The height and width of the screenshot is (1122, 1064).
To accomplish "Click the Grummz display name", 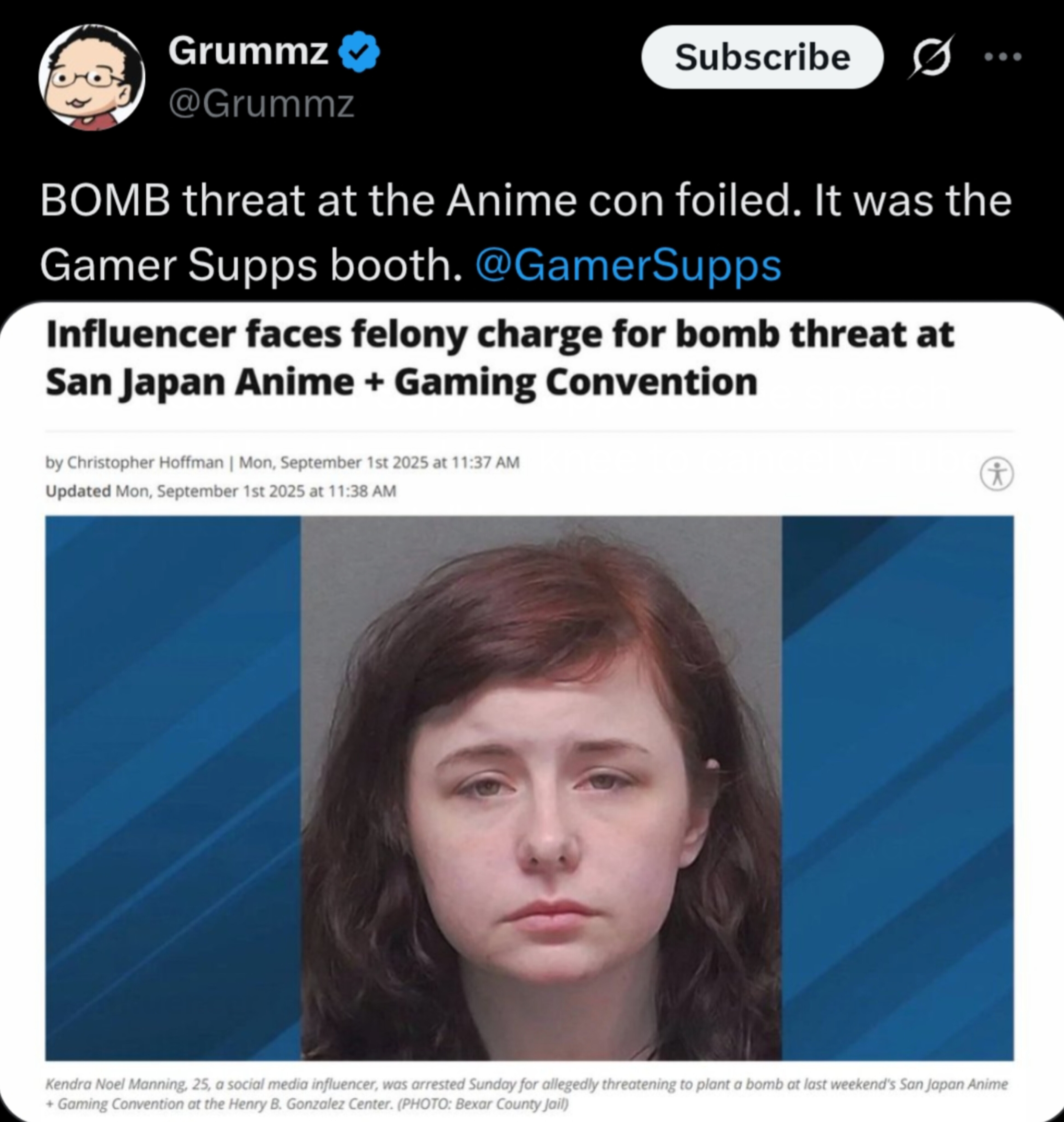I will click(x=248, y=51).
